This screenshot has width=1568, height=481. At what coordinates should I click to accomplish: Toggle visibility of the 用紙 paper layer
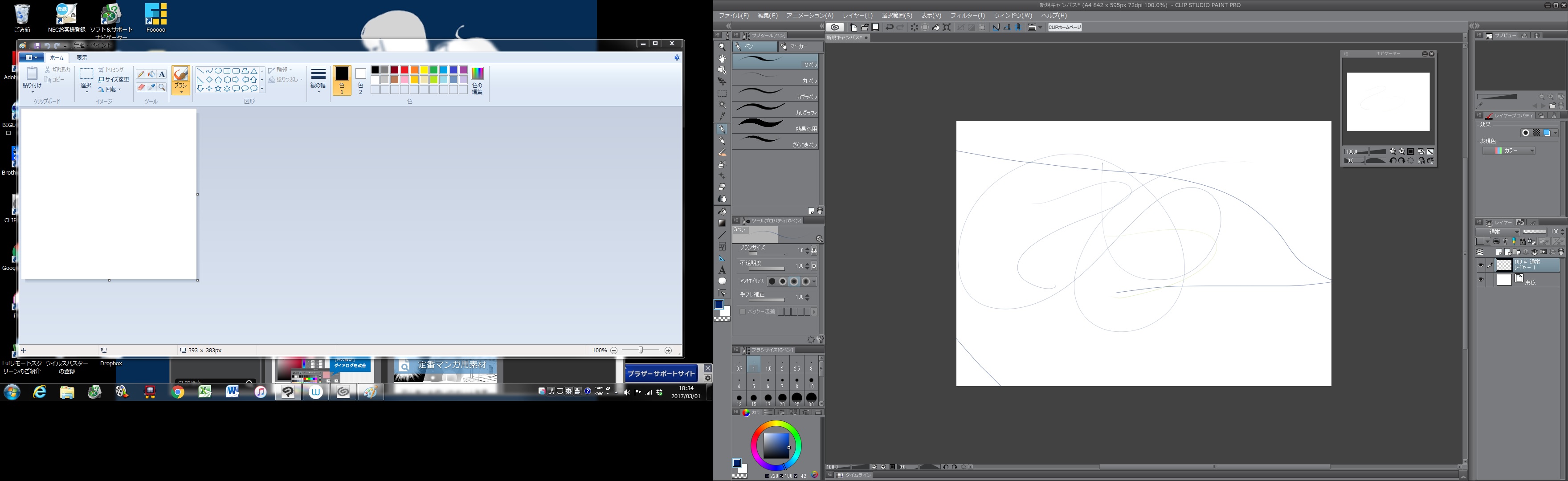click(1481, 280)
